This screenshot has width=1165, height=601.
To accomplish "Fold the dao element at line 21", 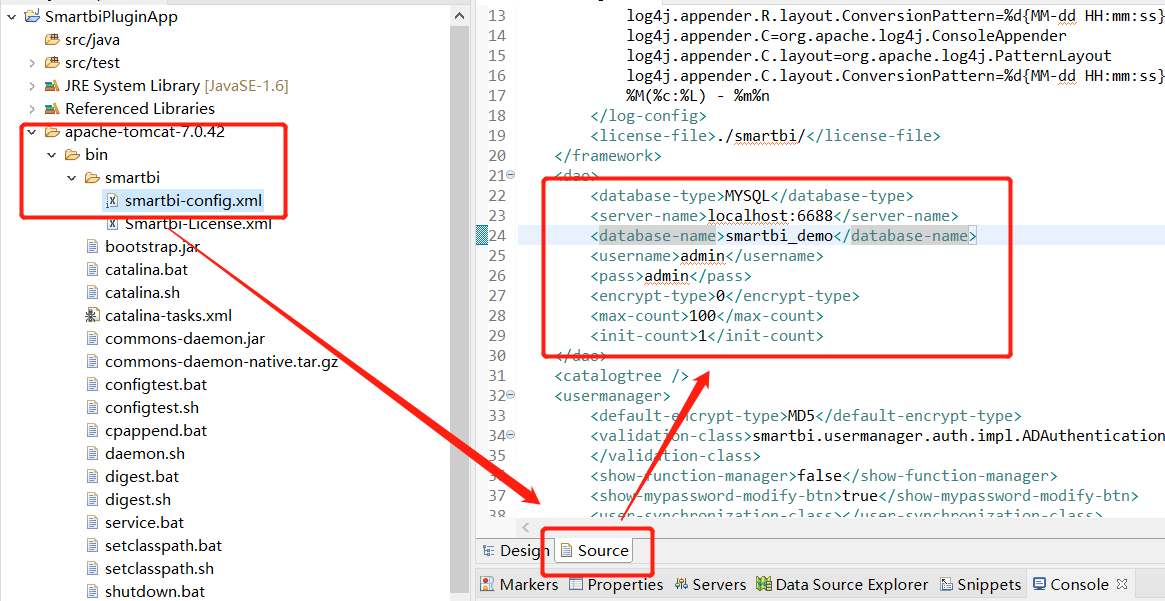I will point(510,175).
